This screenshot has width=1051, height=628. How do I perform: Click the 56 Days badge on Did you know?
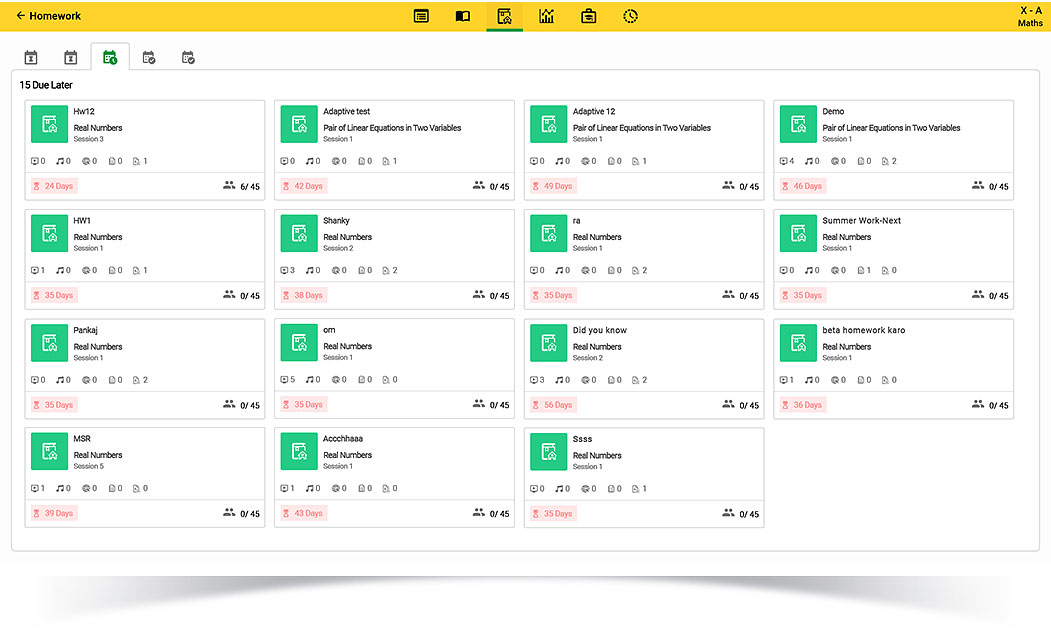tap(553, 405)
